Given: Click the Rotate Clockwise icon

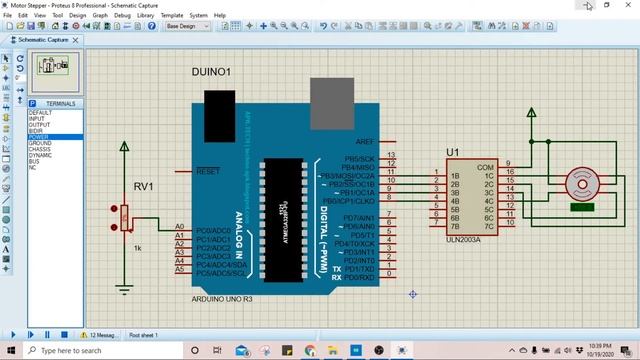Looking at the screenshot, I should tap(20, 59).
